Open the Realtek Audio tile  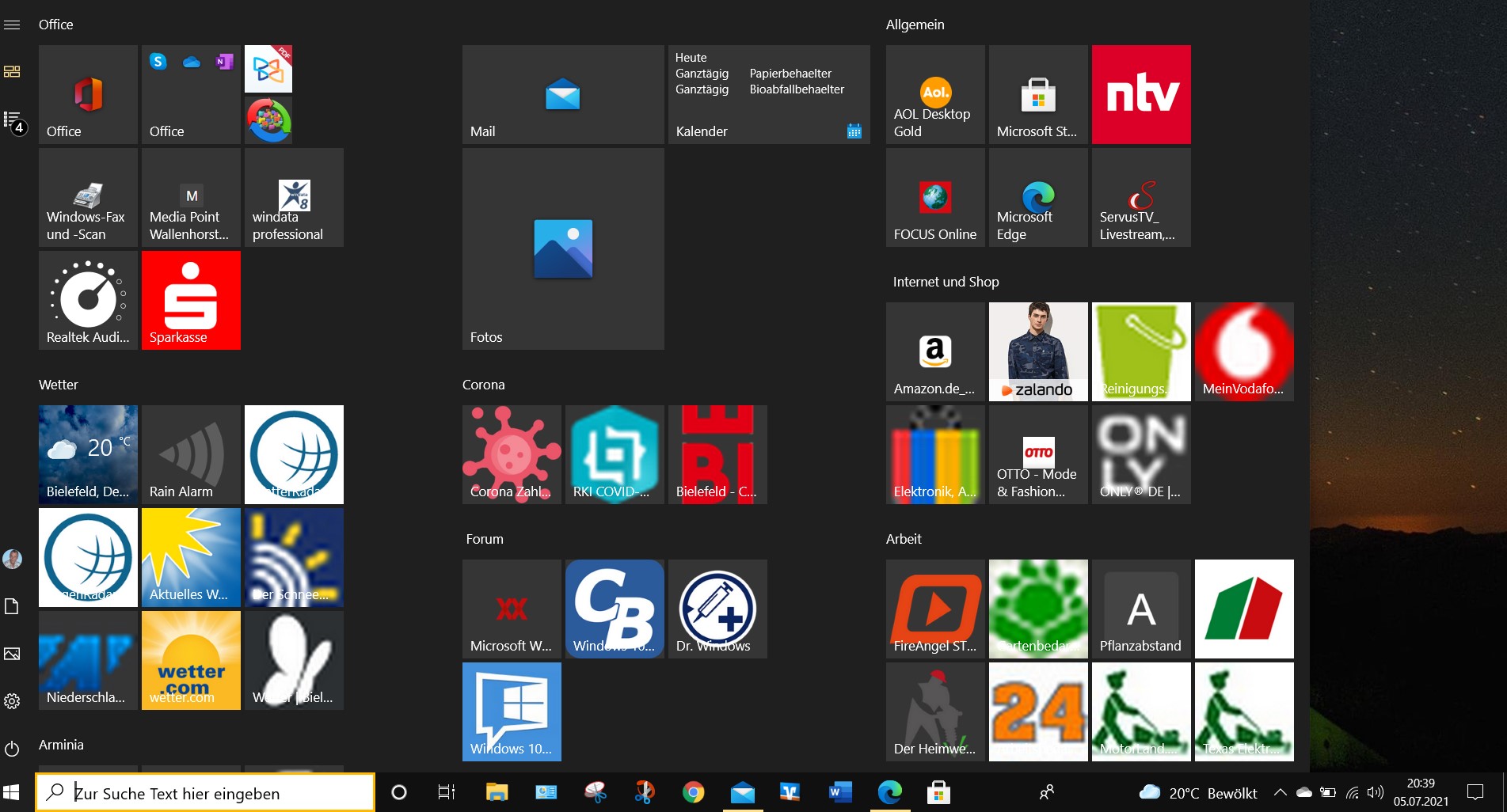pyautogui.click(x=88, y=300)
